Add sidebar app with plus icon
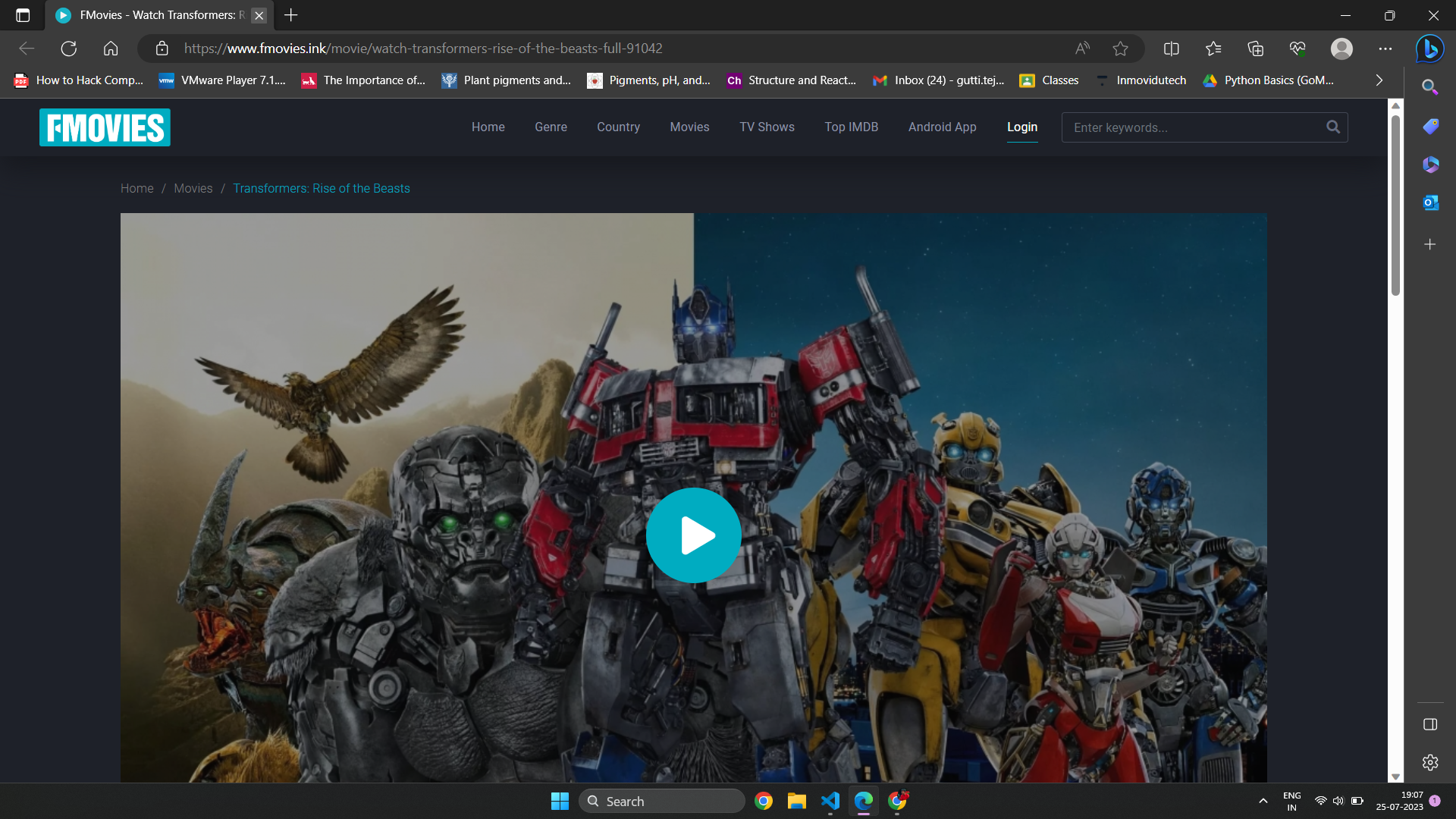Screen dimensions: 1456x819 pos(1429,244)
